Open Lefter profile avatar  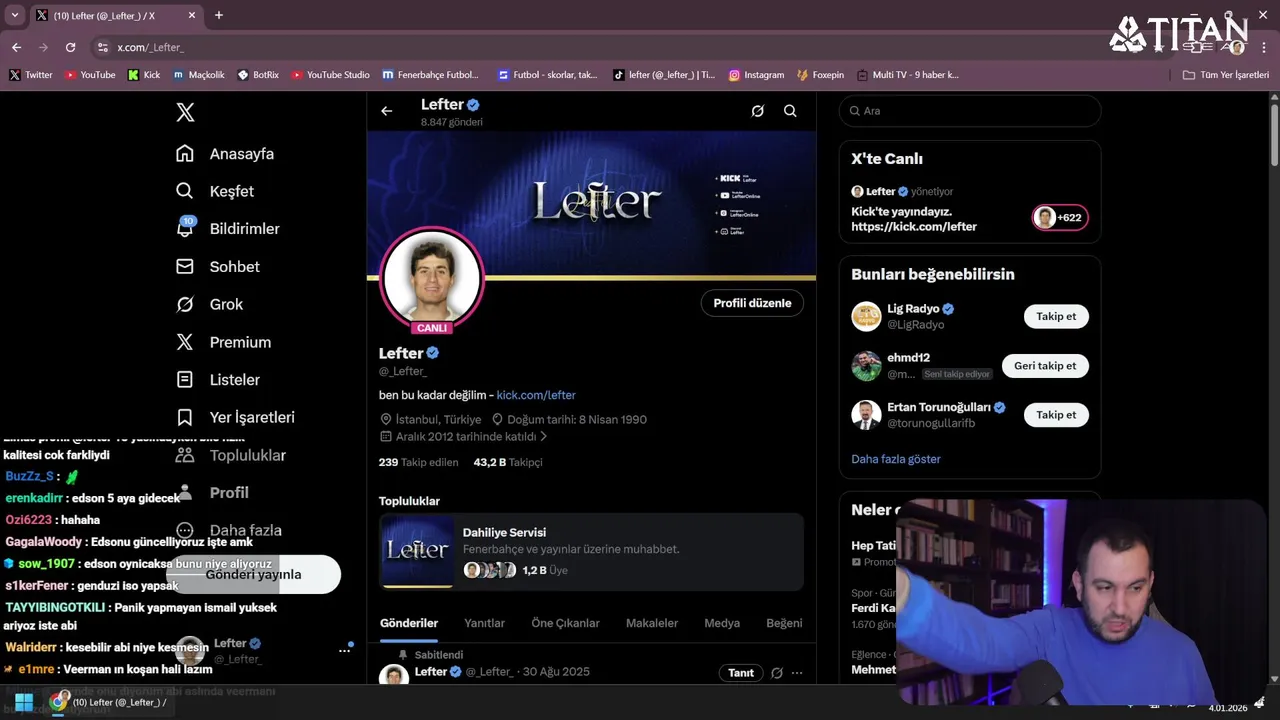pos(432,279)
